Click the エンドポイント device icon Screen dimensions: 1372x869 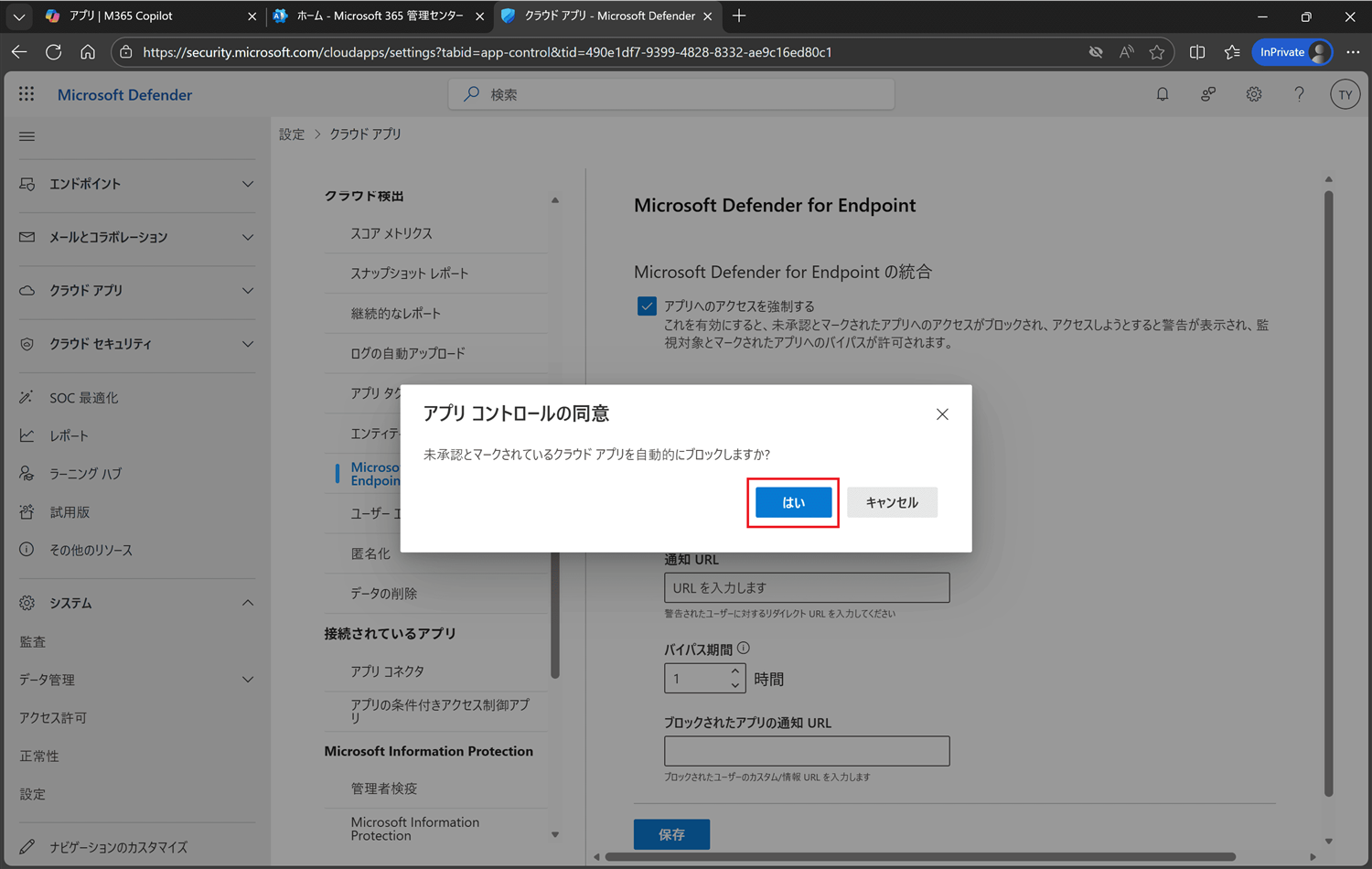click(x=27, y=184)
